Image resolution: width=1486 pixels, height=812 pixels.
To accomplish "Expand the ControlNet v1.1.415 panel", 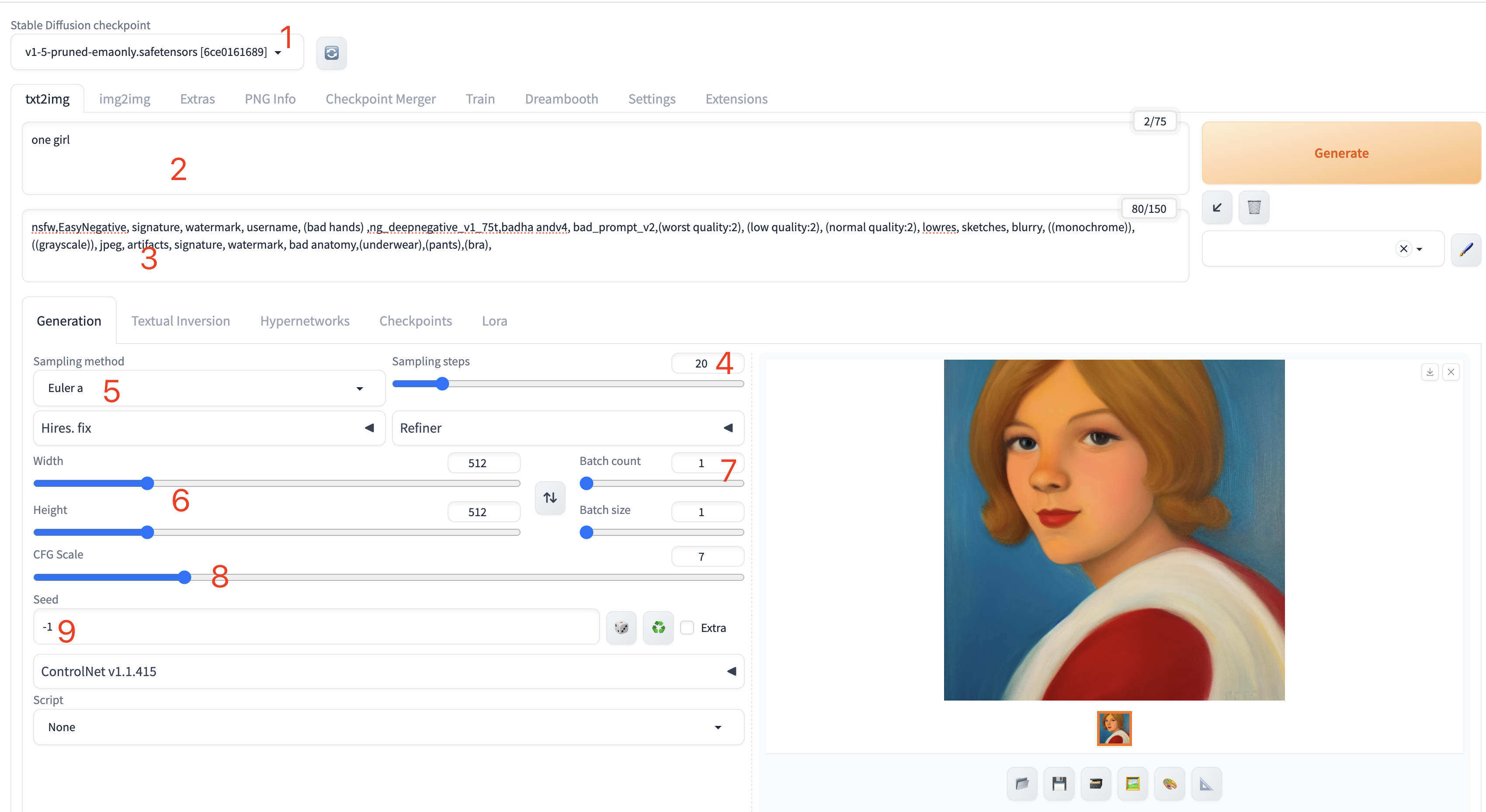I will click(x=388, y=671).
